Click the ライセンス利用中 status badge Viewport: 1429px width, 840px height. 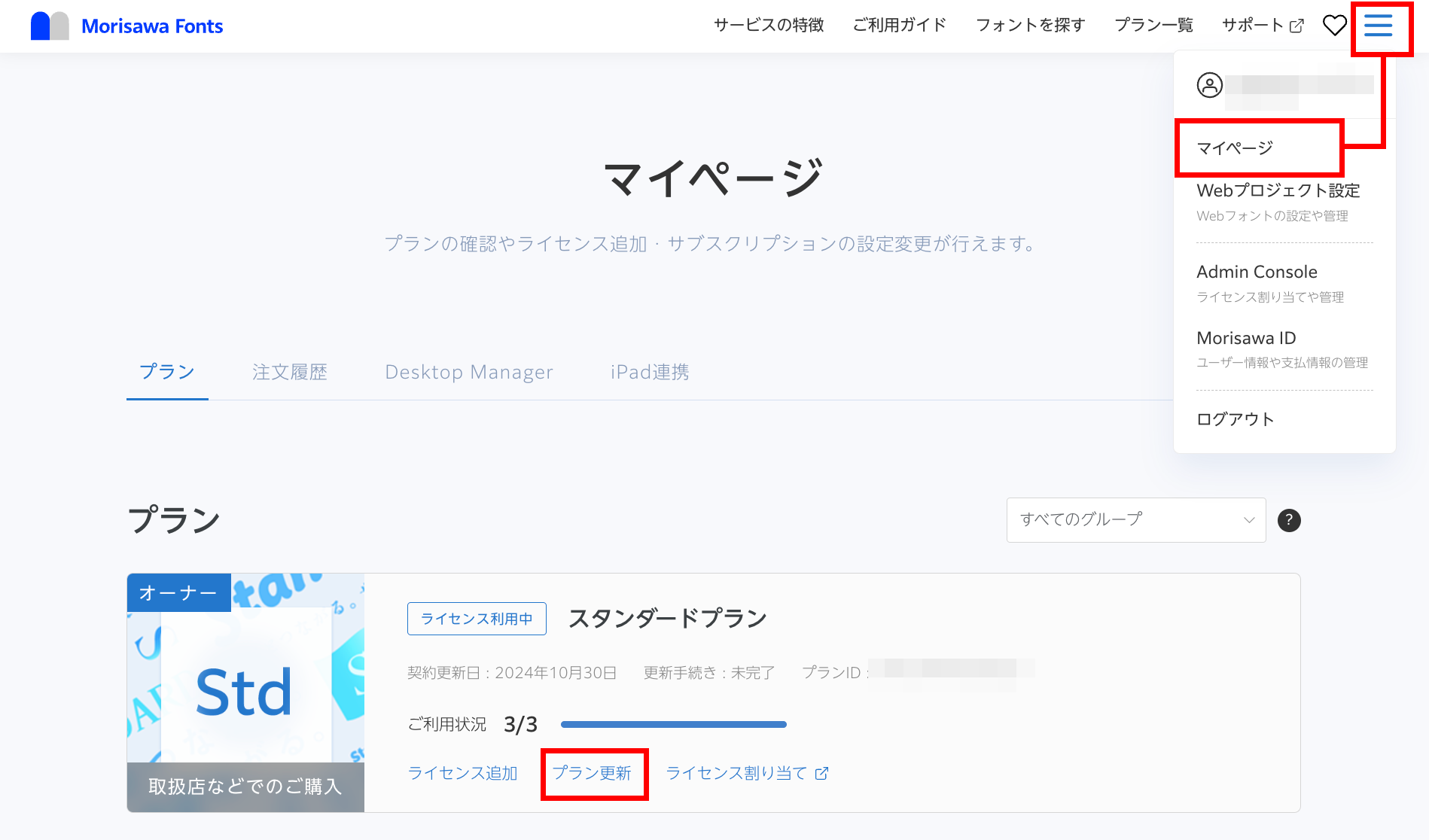point(477,619)
